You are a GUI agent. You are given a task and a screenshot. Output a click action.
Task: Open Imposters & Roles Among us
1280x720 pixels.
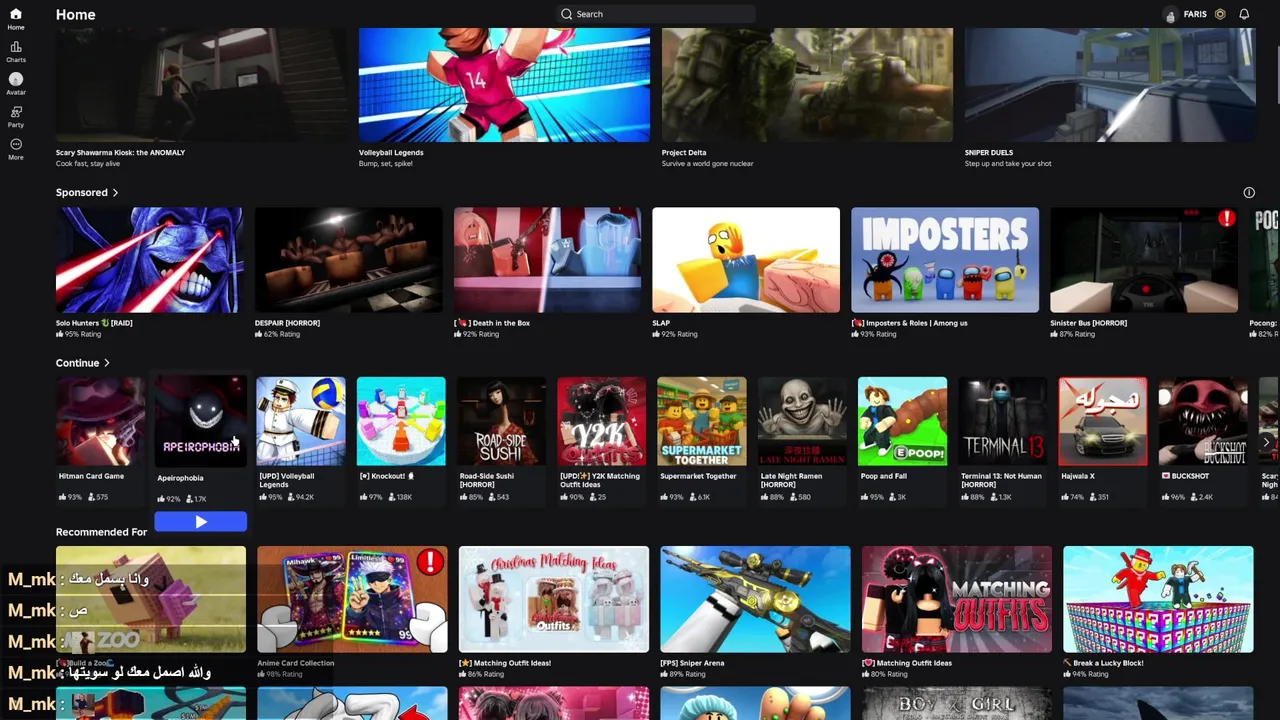pyautogui.click(x=945, y=260)
